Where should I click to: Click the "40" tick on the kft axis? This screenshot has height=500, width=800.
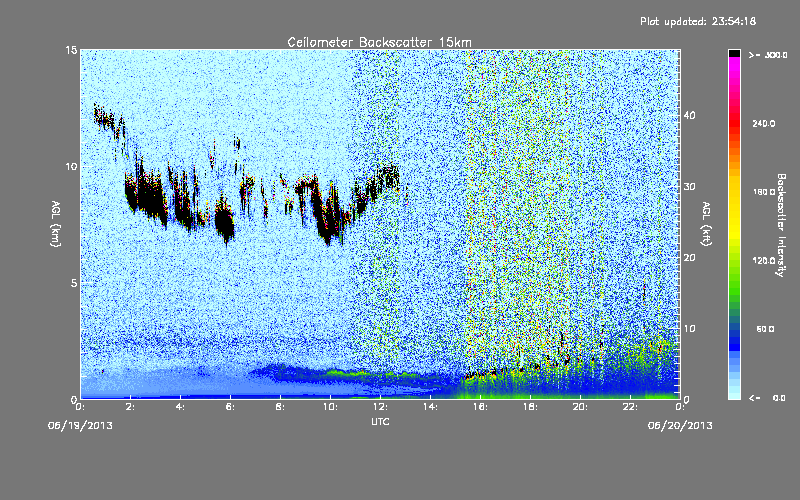689,115
